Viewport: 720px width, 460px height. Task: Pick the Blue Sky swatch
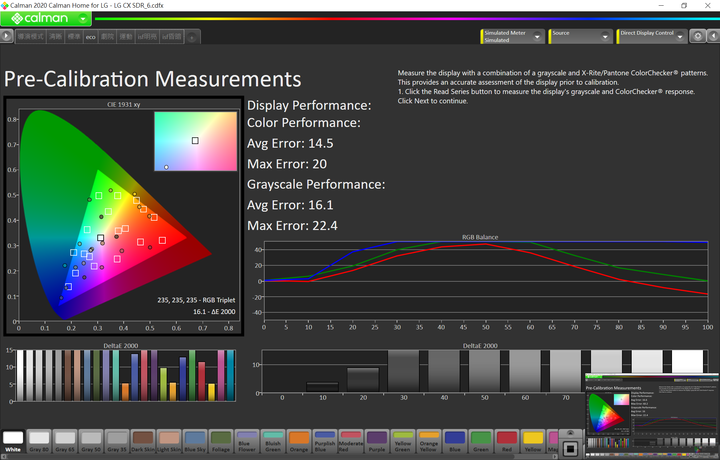(195, 442)
